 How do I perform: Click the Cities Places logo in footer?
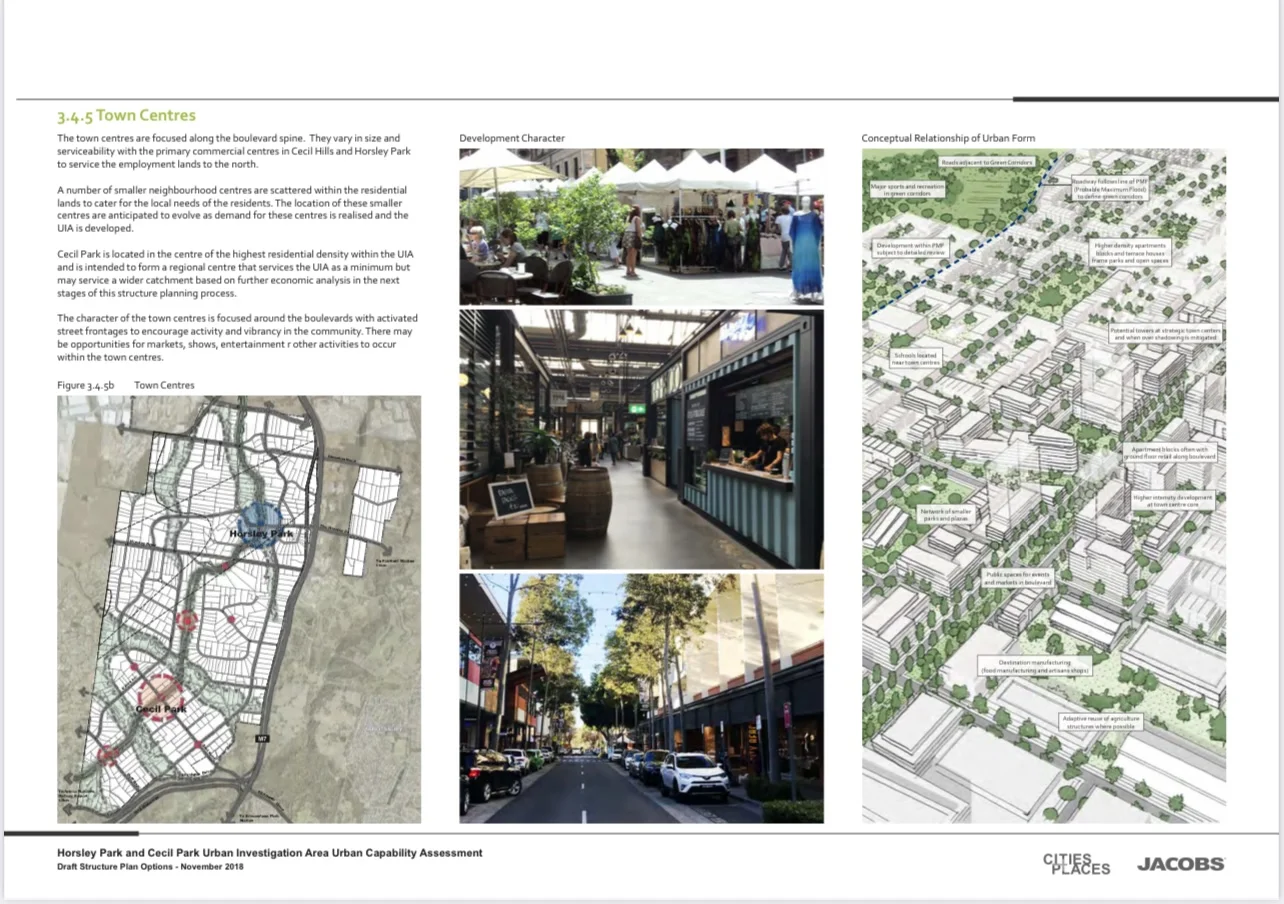[1076, 864]
